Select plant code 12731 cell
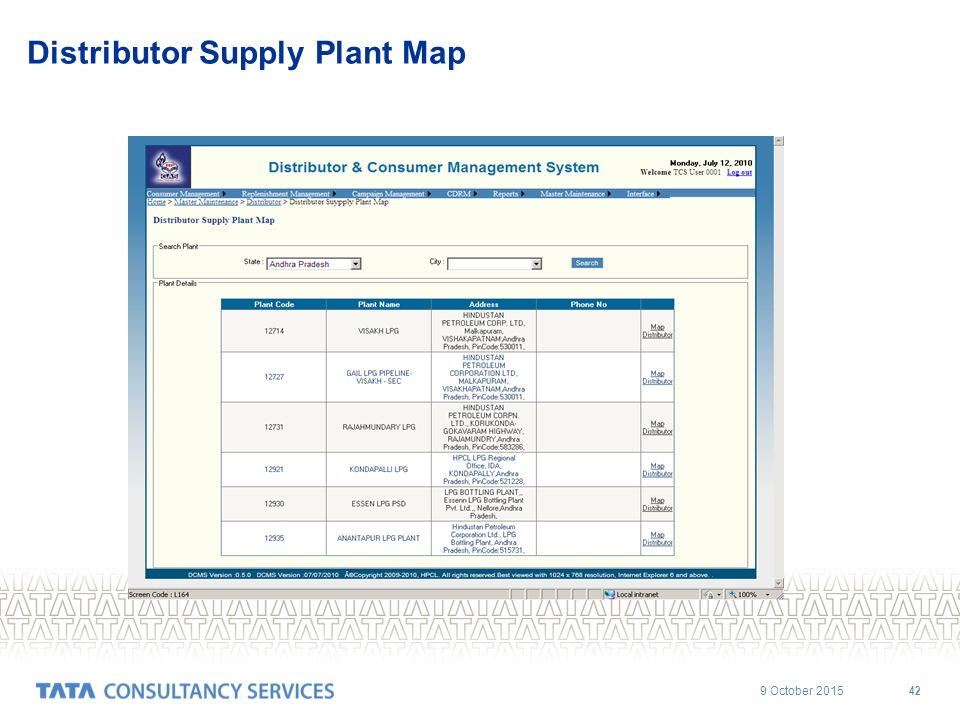960x720 pixels. click(x=274, y=427)
